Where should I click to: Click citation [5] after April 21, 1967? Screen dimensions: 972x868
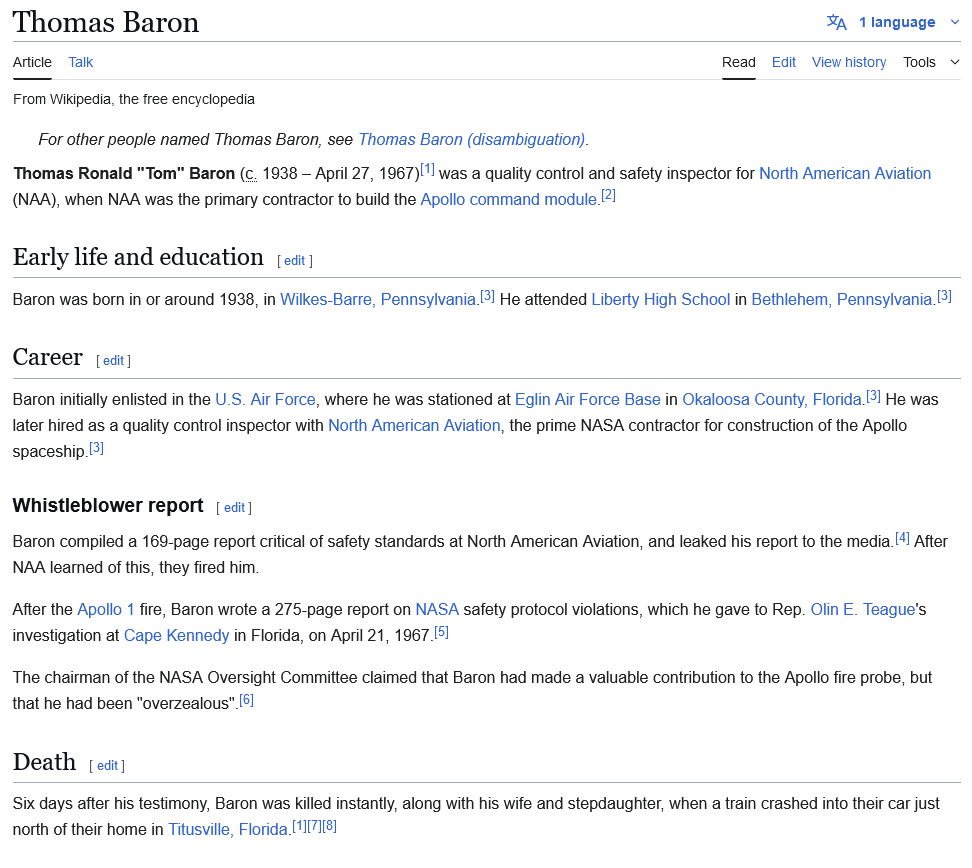pyautogui.click(x=441, y=632)
